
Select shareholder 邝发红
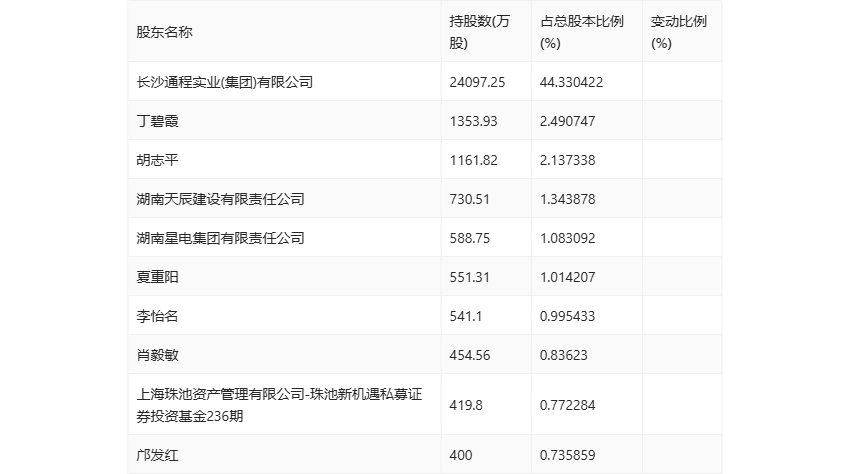click(157, 455)
